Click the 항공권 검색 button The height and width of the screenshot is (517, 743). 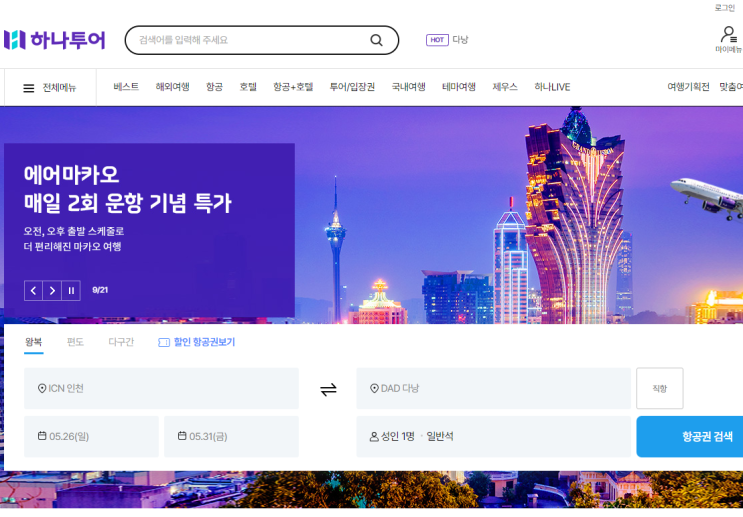tap(690, 436)
